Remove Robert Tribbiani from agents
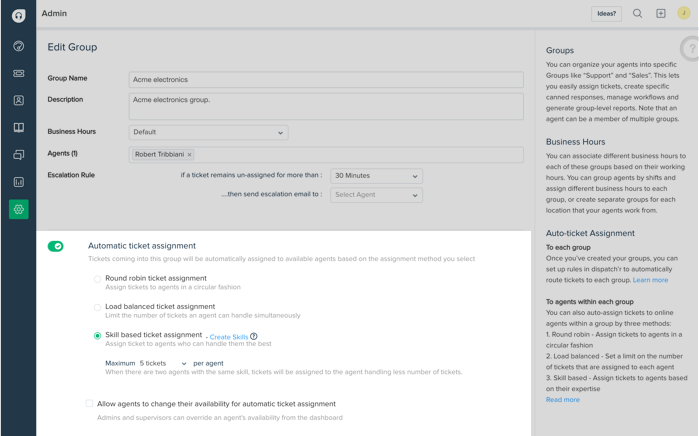 (190, 155)
